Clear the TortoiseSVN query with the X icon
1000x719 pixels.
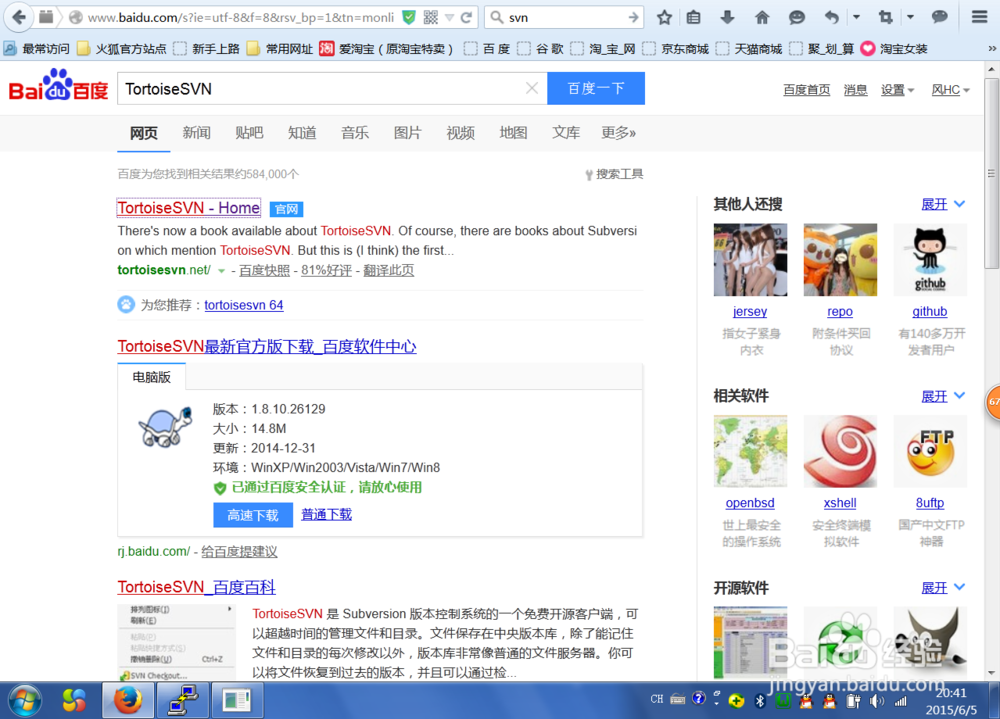(532, 89)
